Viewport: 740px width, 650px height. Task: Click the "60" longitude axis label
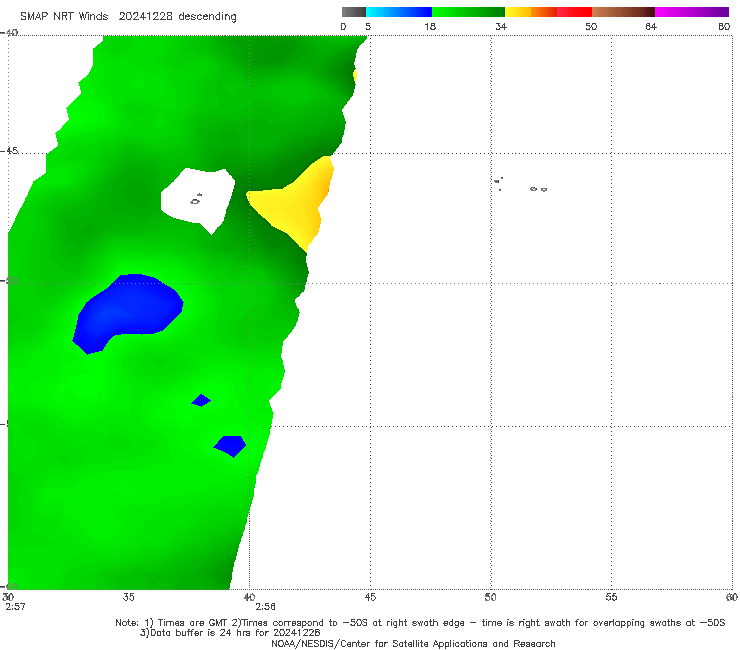732,597
